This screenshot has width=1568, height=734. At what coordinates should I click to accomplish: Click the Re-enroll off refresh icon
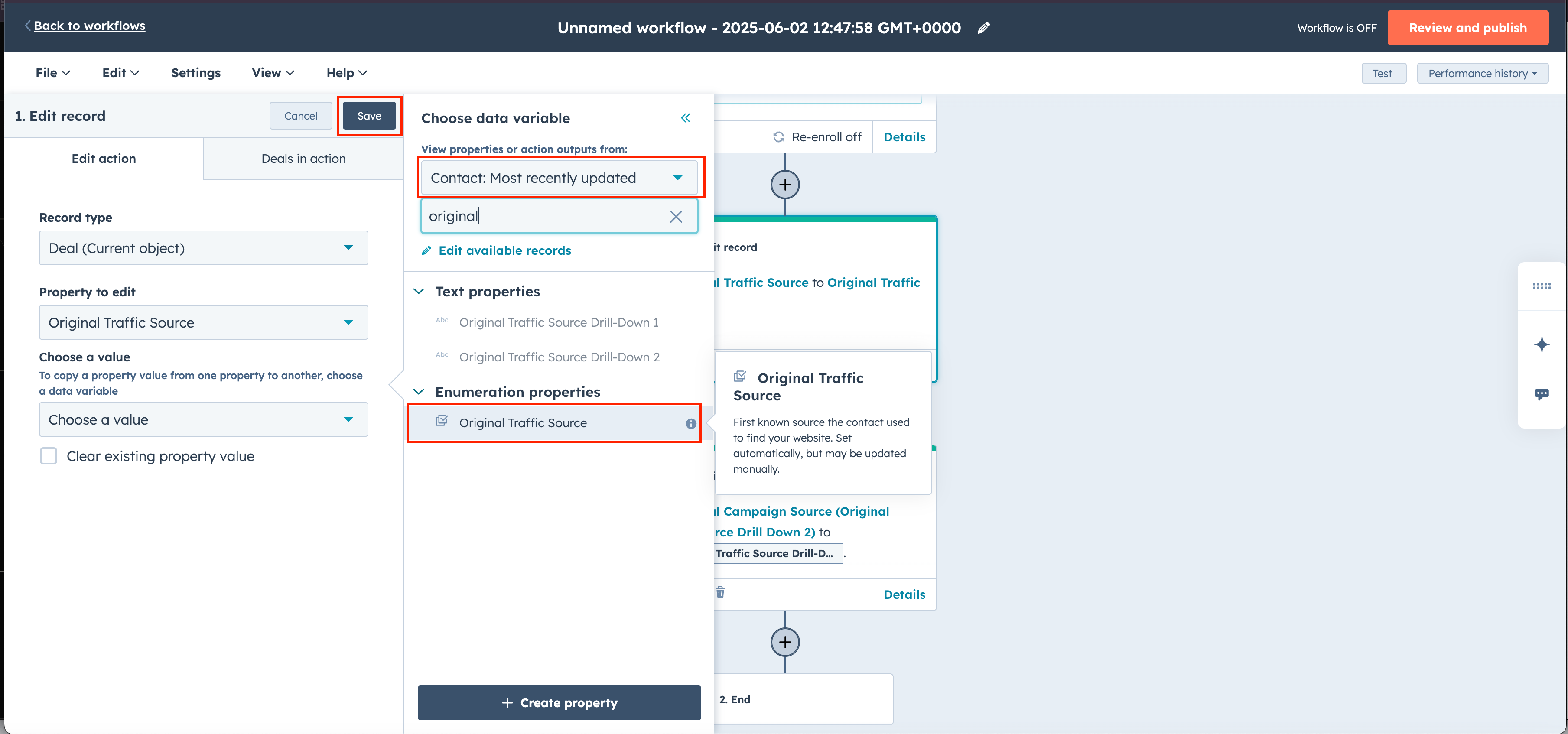tap(778, 137)
